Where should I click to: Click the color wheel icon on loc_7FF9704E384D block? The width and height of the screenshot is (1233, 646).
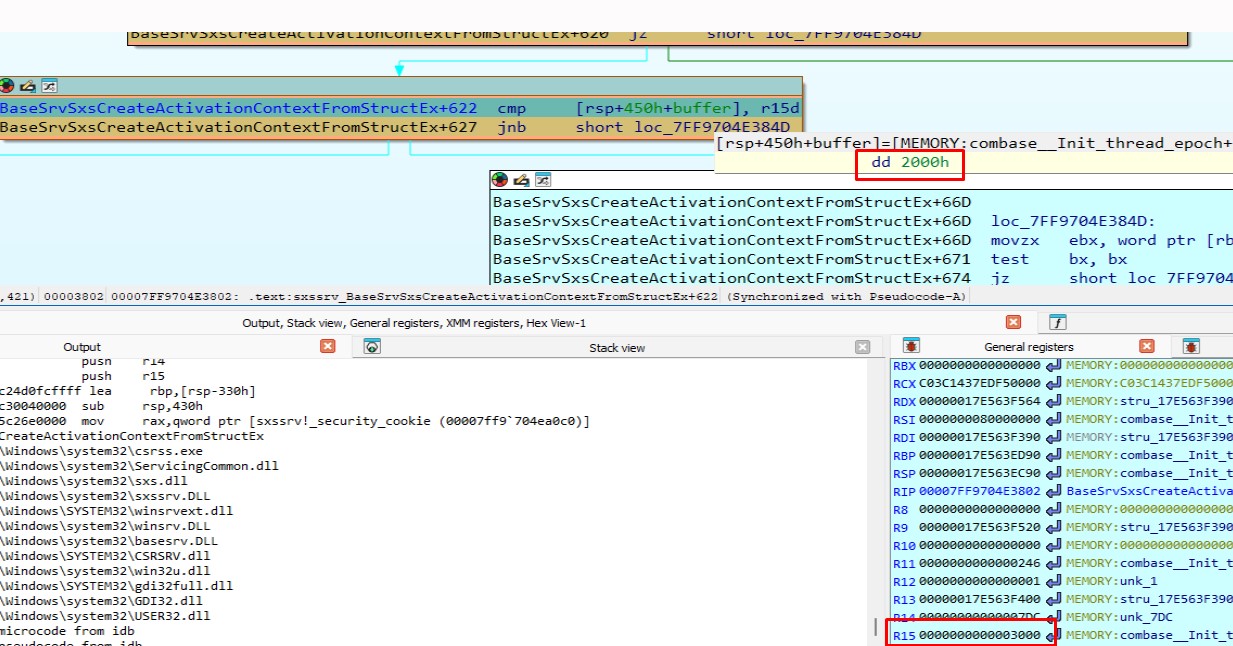coord(501,180)
